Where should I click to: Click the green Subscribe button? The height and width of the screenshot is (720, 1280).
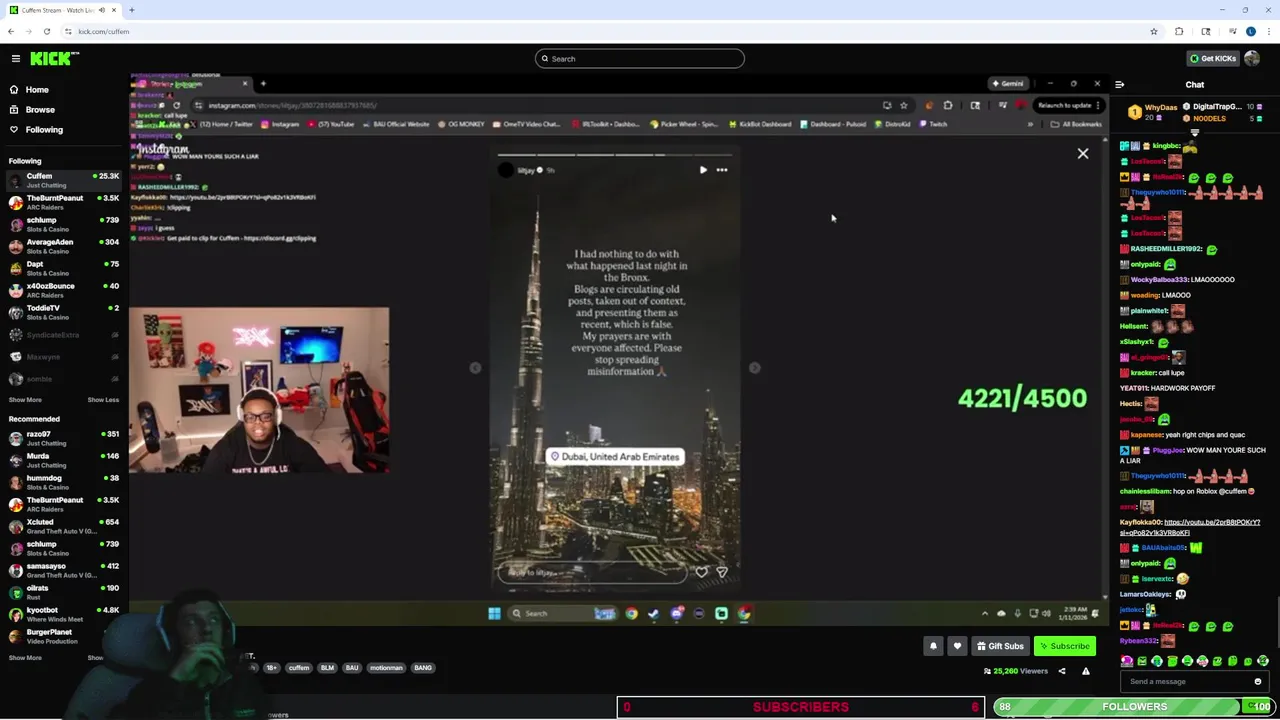coord(1064,646)
